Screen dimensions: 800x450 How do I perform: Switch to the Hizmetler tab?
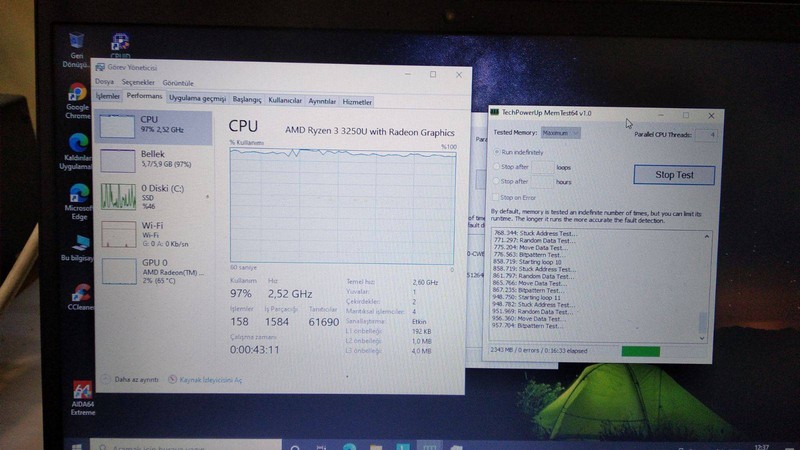357,102
